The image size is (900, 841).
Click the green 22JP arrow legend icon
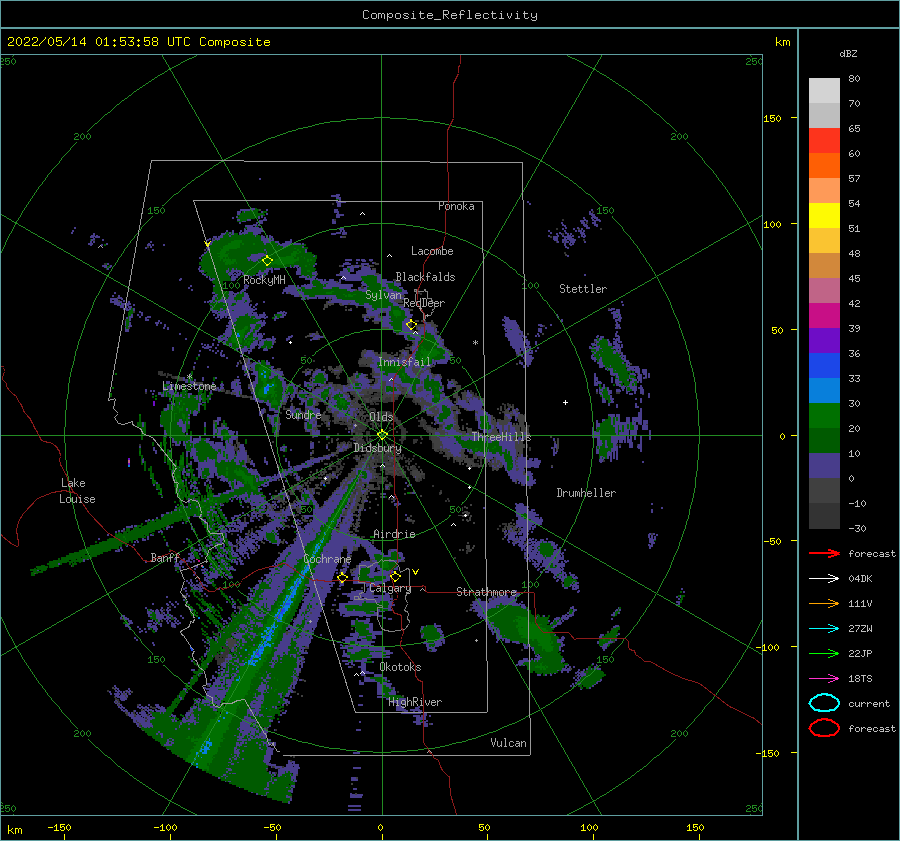[x=824, y=653]
